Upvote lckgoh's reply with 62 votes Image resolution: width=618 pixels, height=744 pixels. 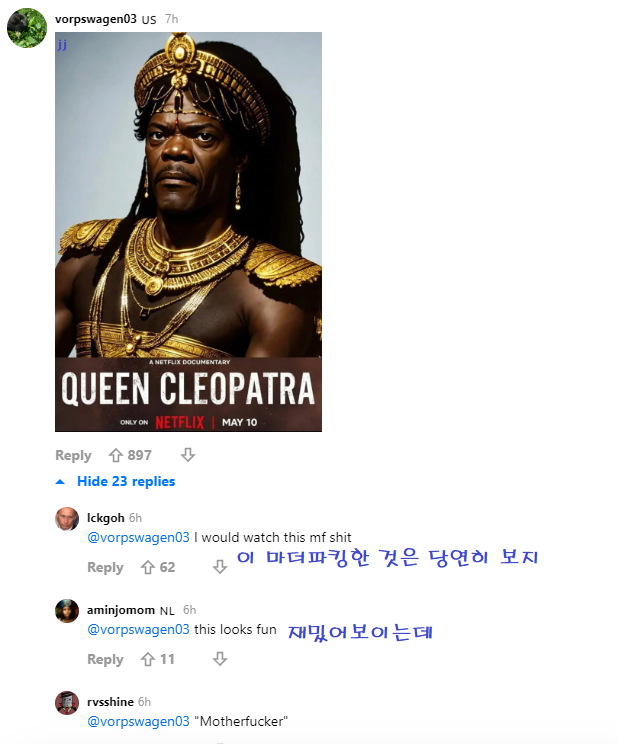click(148, 567)
